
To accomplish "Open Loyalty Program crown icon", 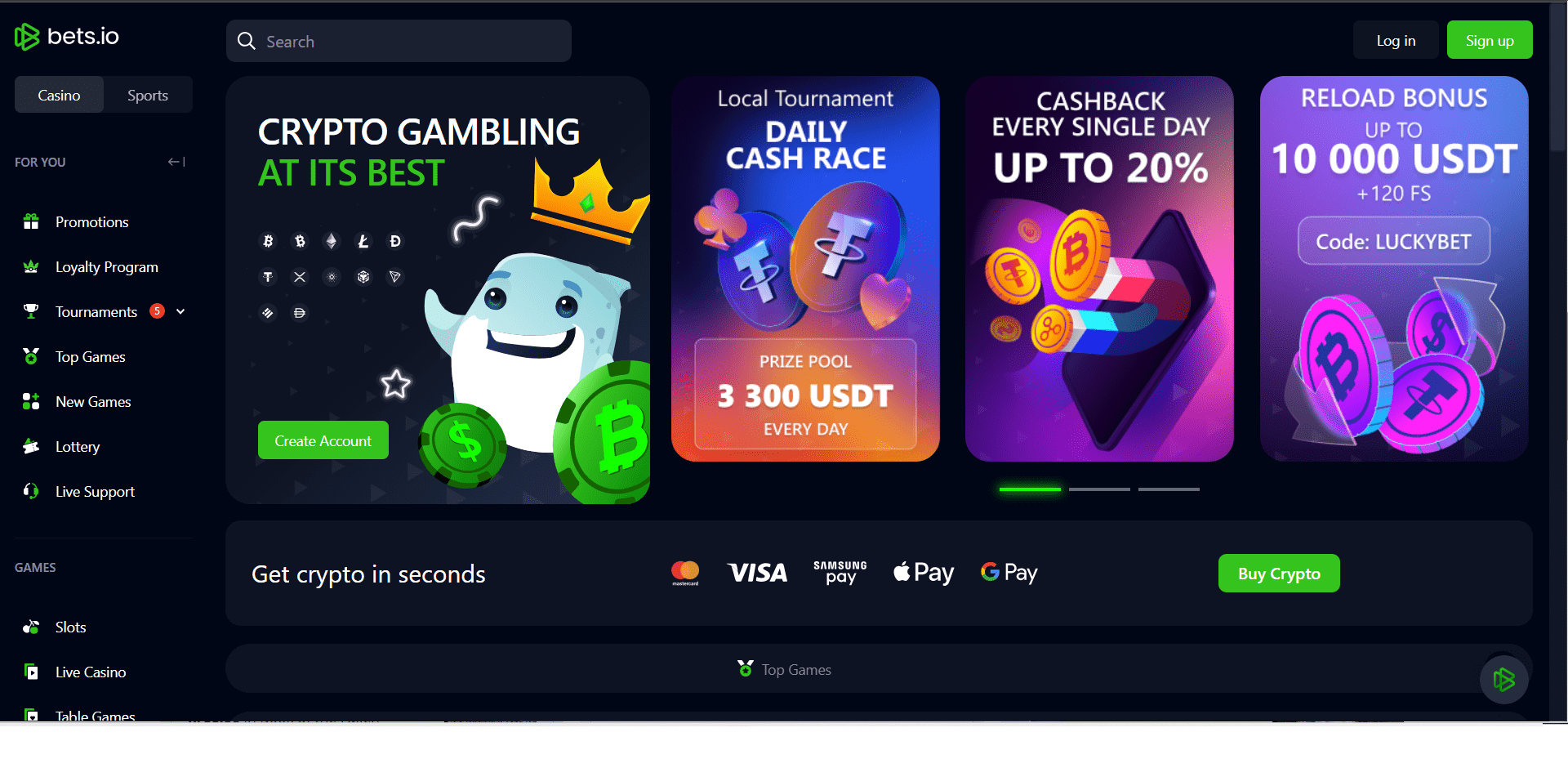I will click(x=31, y=266).
